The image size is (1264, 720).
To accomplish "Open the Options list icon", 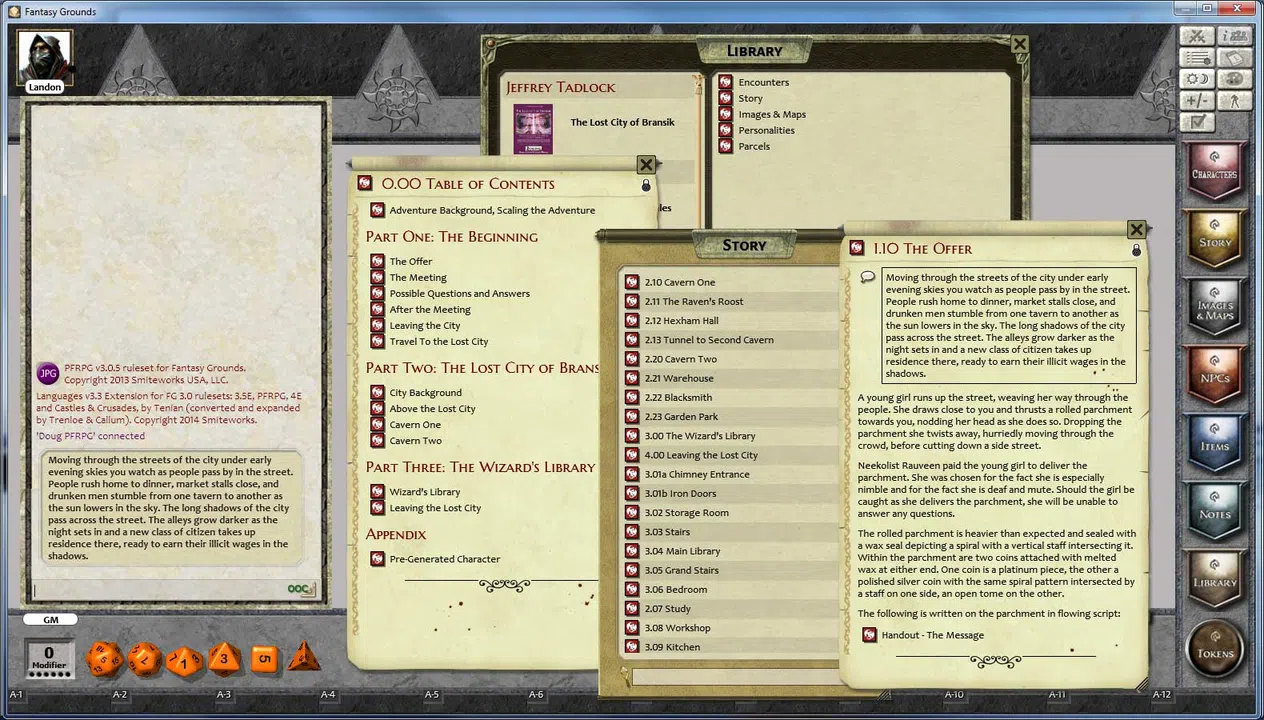I will [x=1197, y=58].
